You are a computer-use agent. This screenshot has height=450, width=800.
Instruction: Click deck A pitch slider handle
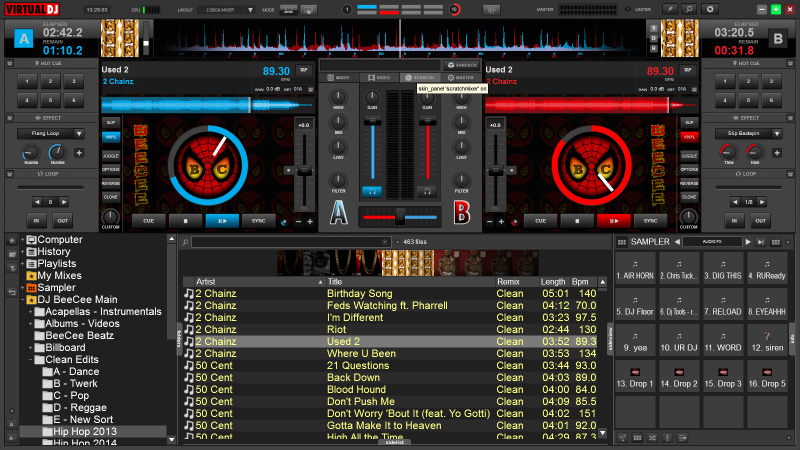click(304, 170)
